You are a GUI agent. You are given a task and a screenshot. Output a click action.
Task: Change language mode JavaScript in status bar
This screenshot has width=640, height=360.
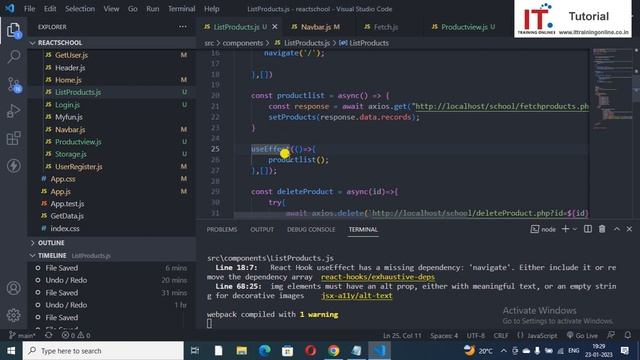[542, 336]
